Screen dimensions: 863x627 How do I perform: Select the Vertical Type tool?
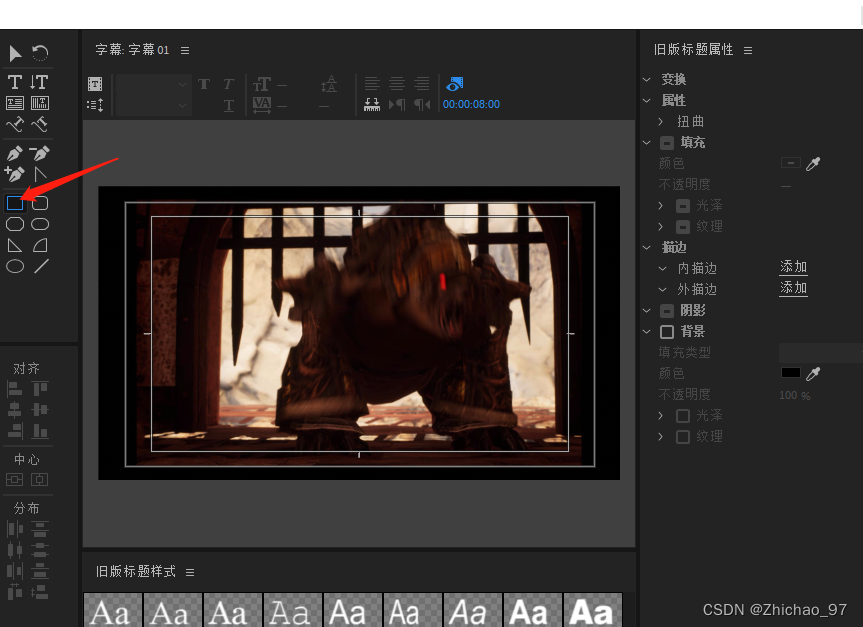[x=39, y=82]
